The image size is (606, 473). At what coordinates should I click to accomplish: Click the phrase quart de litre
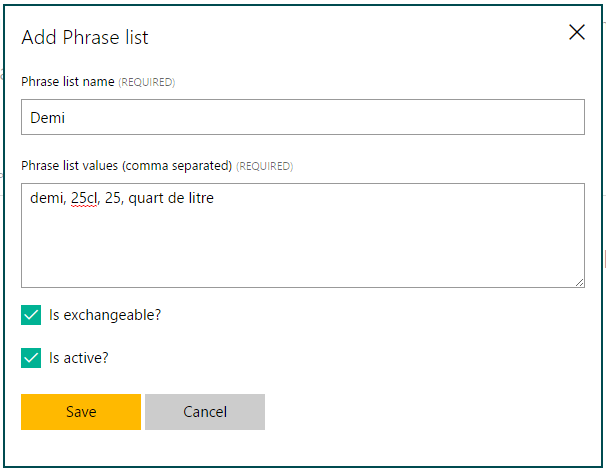pyautogui.click(x=171, y=199)
